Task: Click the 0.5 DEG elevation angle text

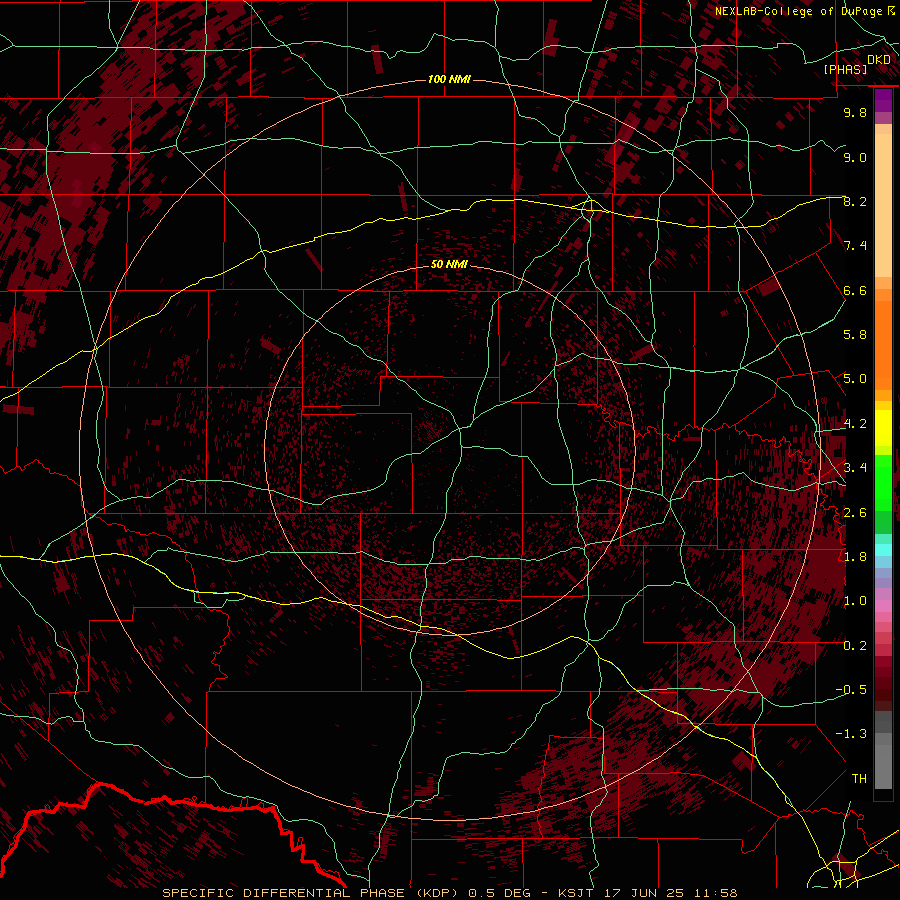Action: [499, 893]
